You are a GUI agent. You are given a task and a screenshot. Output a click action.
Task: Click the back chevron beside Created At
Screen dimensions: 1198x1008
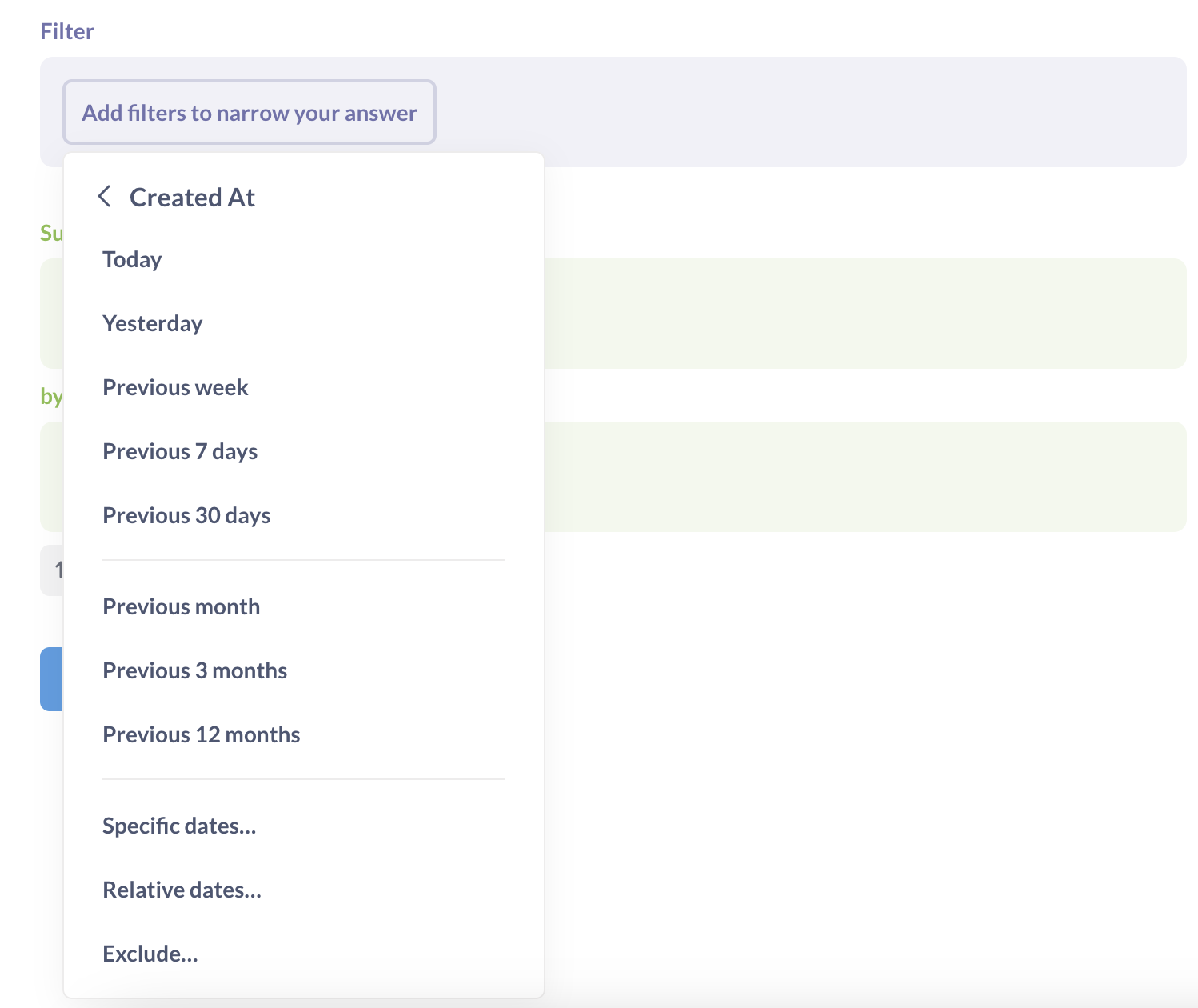104,197
